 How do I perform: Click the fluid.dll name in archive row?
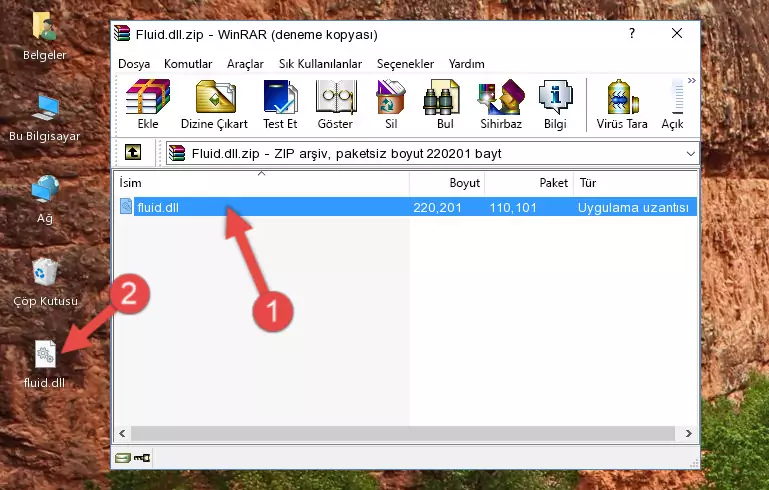coord(158,207)
